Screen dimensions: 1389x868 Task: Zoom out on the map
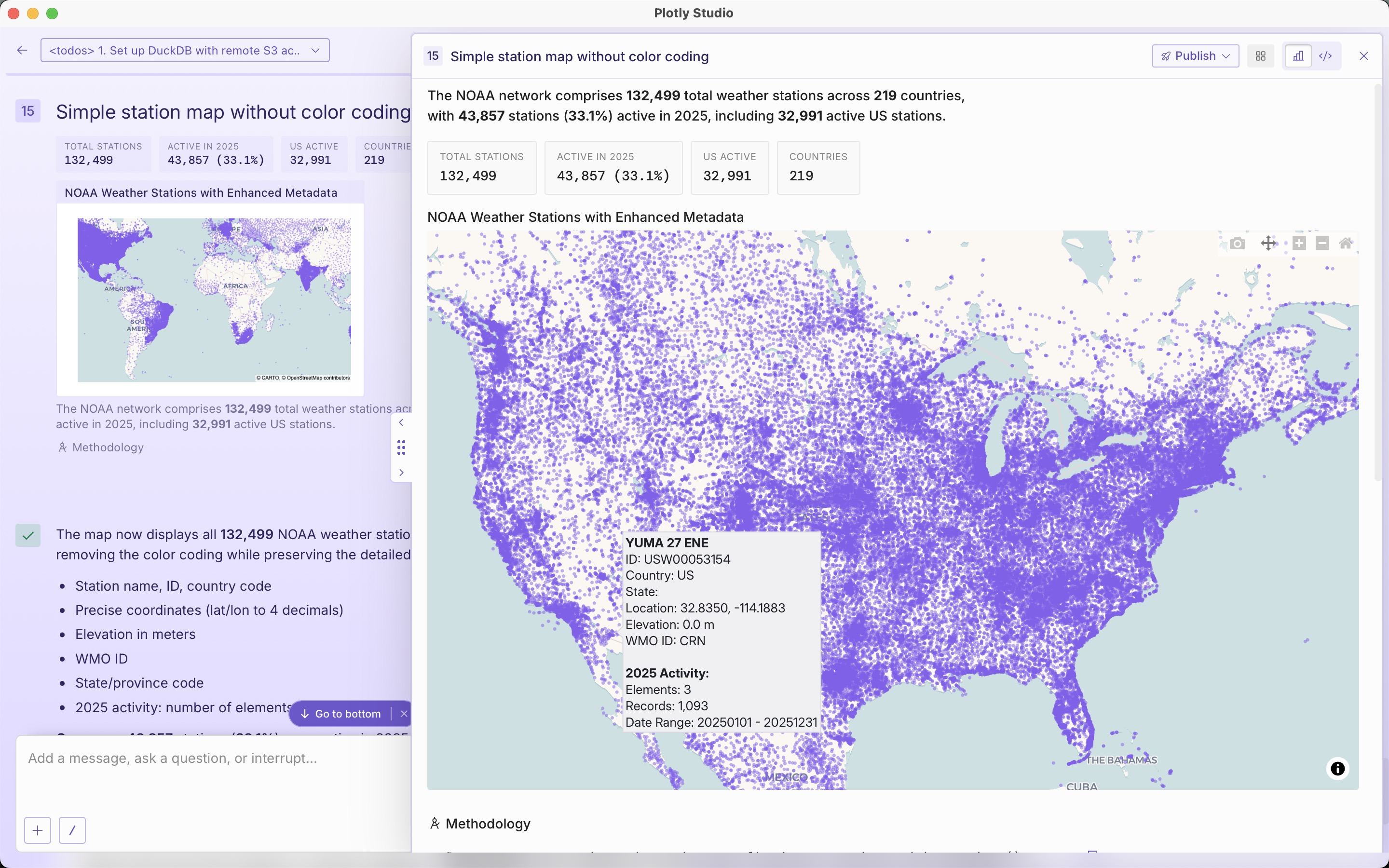pyautogui.click(x=1322, y=244)
